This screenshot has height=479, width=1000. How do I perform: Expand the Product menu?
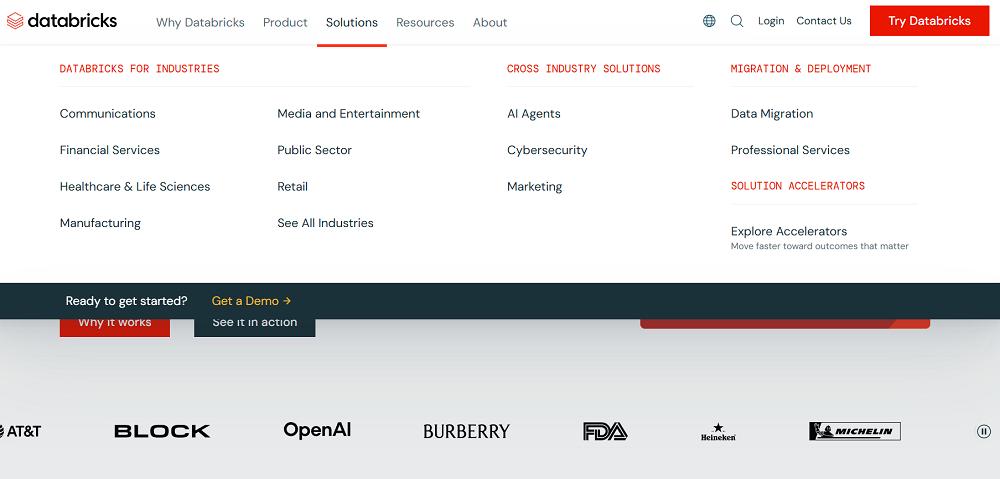[x=285, y=22]
